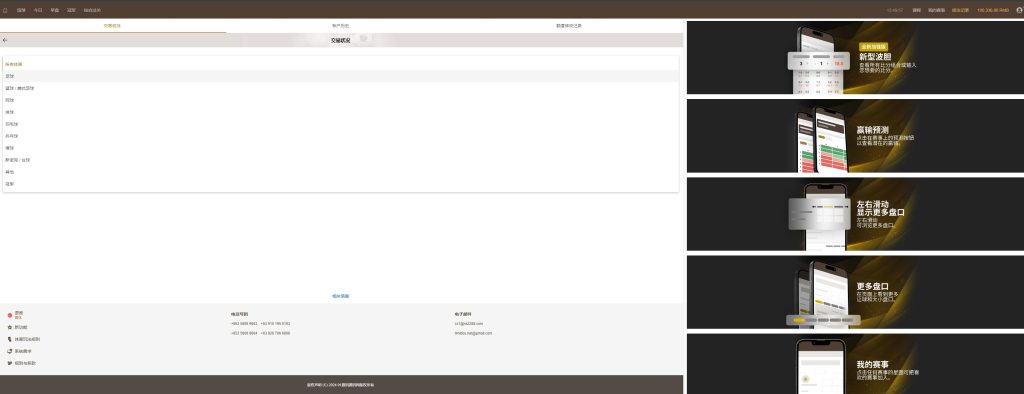Click the refresh arrows icon in footer
Image resolution: width=1024 pixels, height=394 pixels.
[10, 351]
